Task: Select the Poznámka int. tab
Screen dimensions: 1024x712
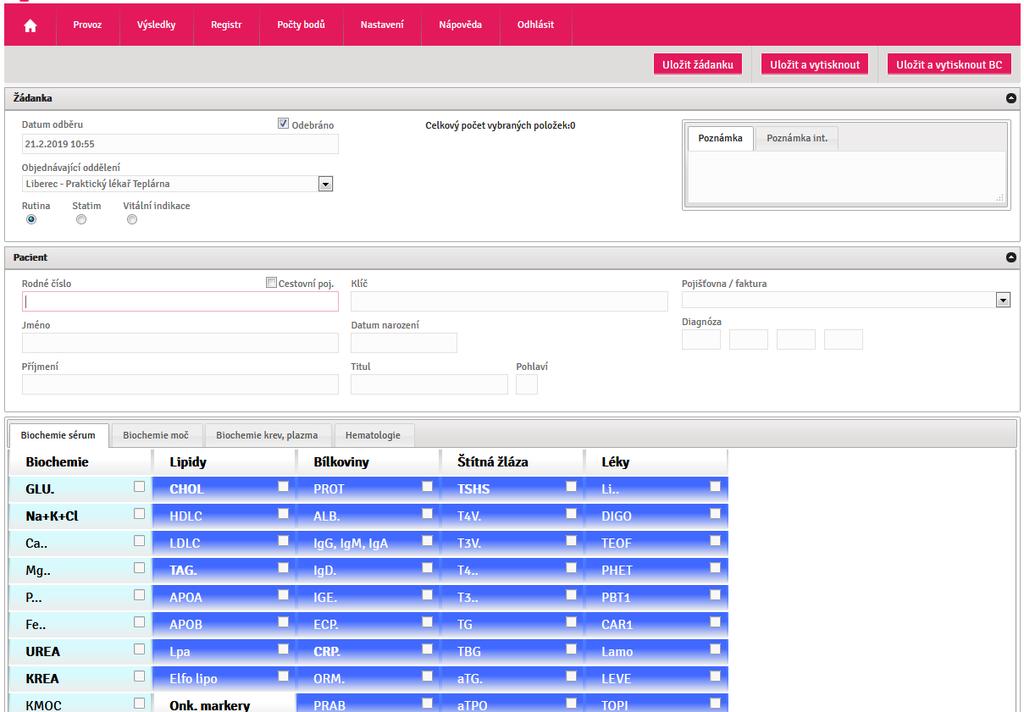Action: (797, 138)
